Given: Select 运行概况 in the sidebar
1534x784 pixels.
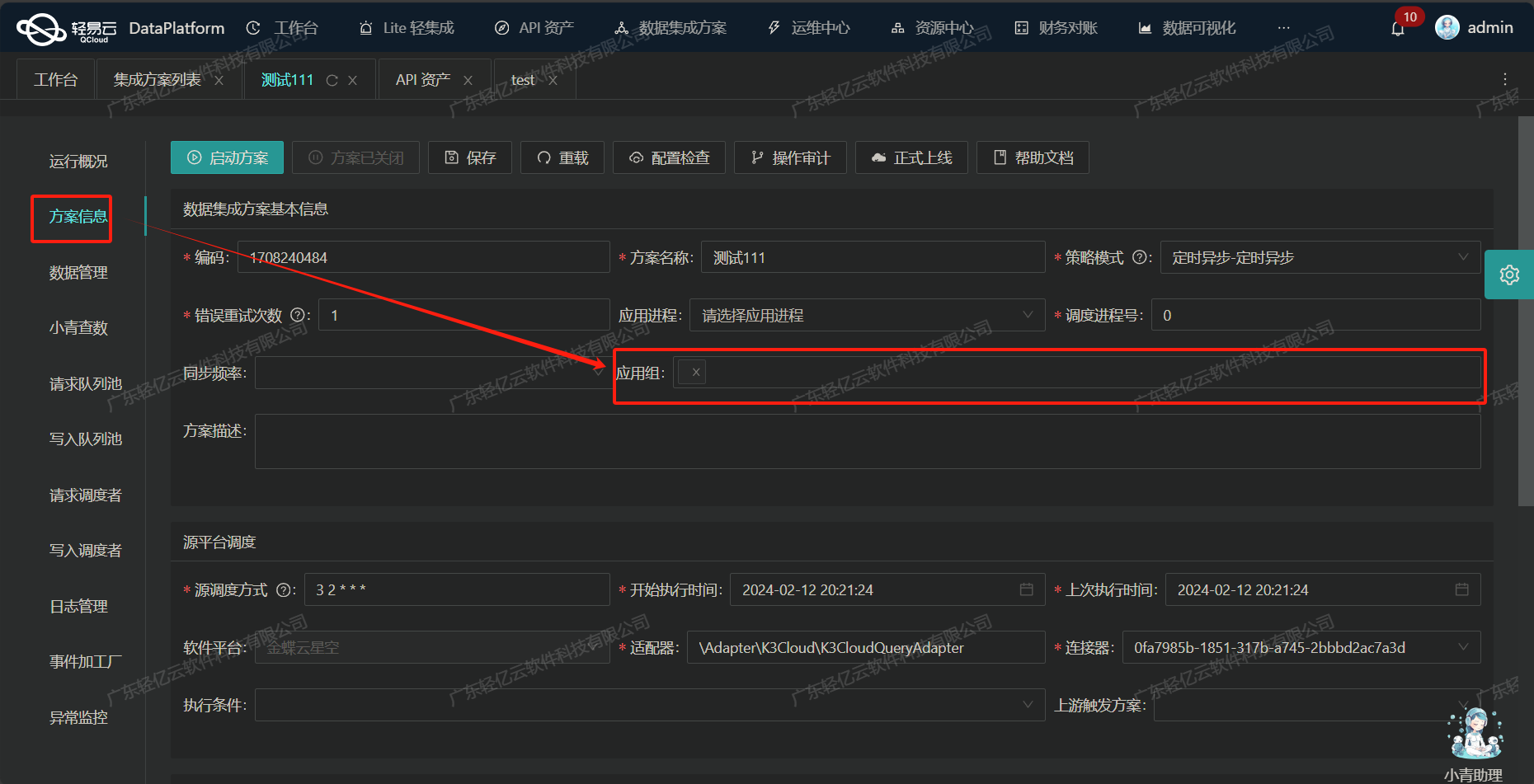Looking at the screenshot, I should [78, 161].
